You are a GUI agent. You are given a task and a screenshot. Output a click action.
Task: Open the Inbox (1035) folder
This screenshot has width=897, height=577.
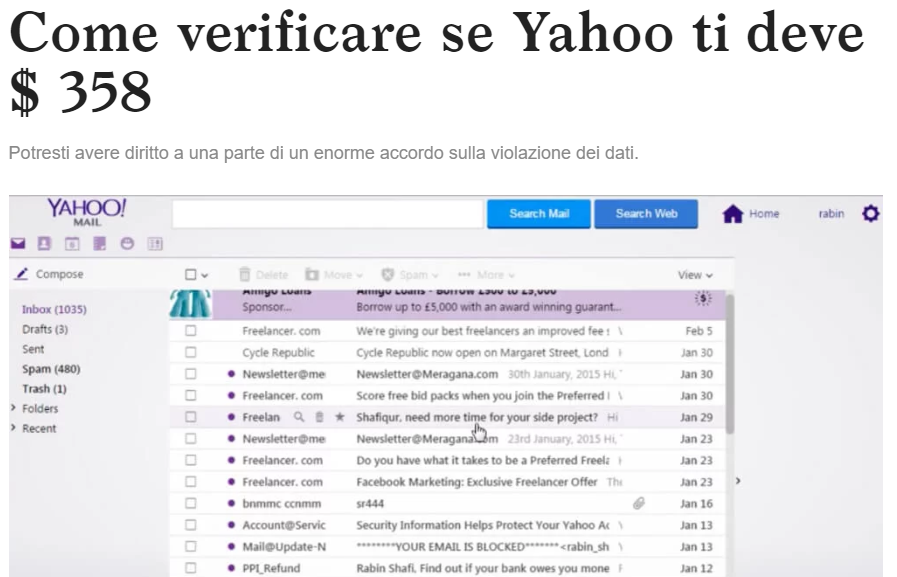54,309
